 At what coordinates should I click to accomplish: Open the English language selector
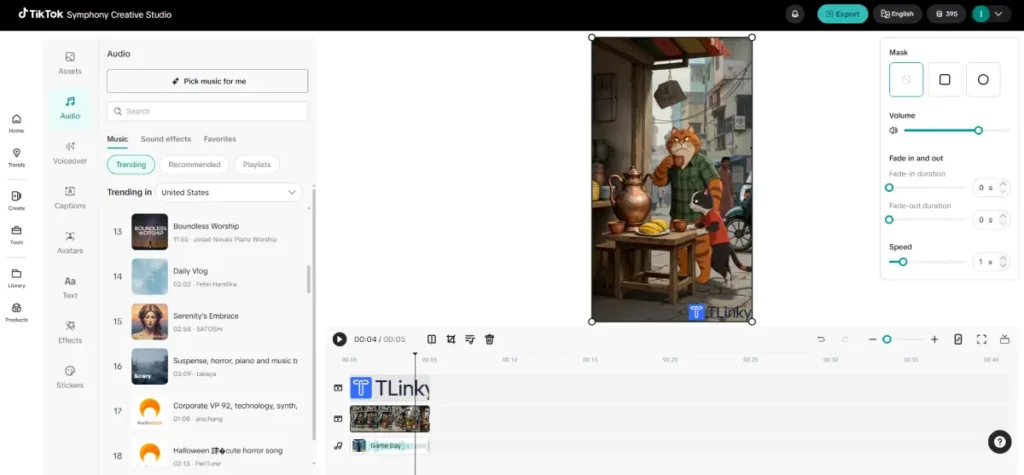click(x=897, y=14)
